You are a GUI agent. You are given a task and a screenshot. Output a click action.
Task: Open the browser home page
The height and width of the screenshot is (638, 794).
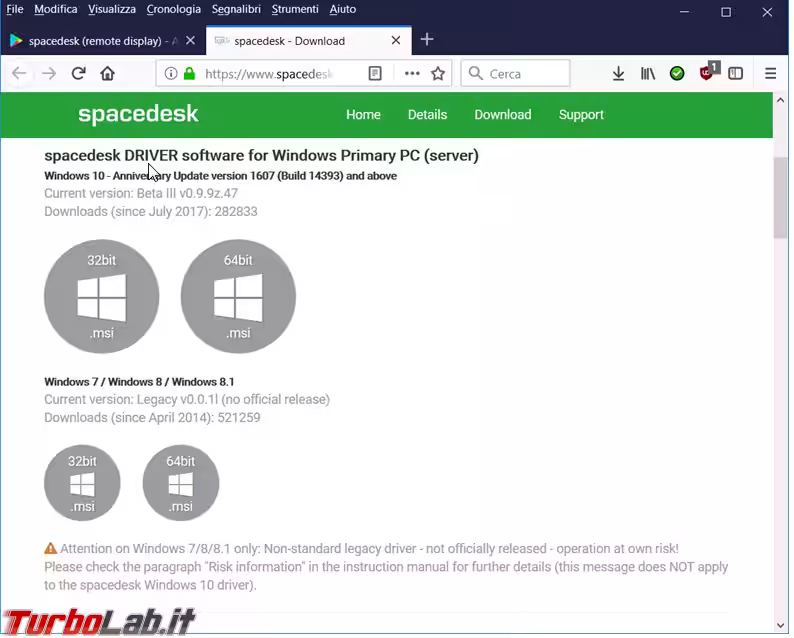tap(107, 74)
